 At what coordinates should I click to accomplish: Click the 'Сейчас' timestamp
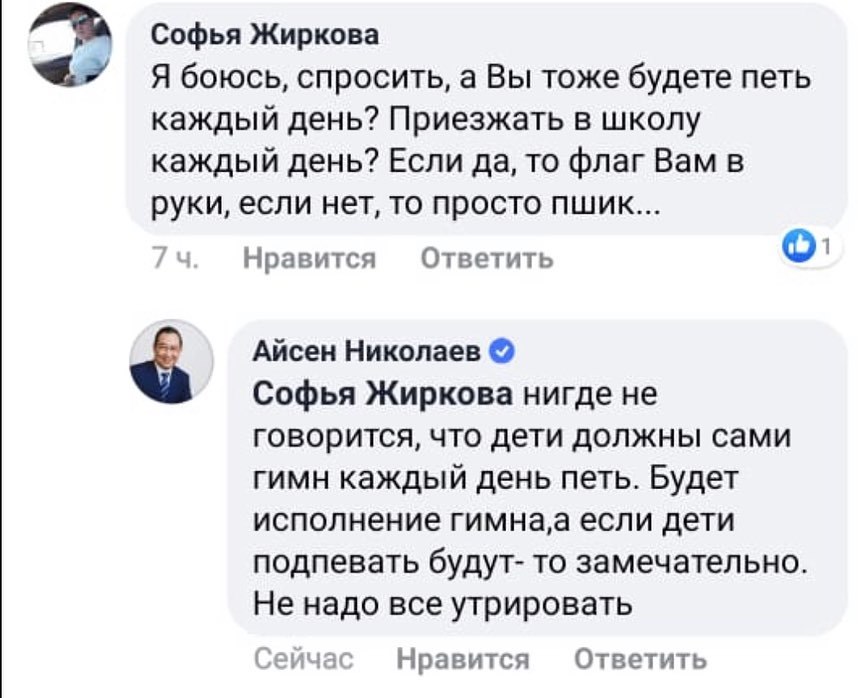(x=304, y=659)
